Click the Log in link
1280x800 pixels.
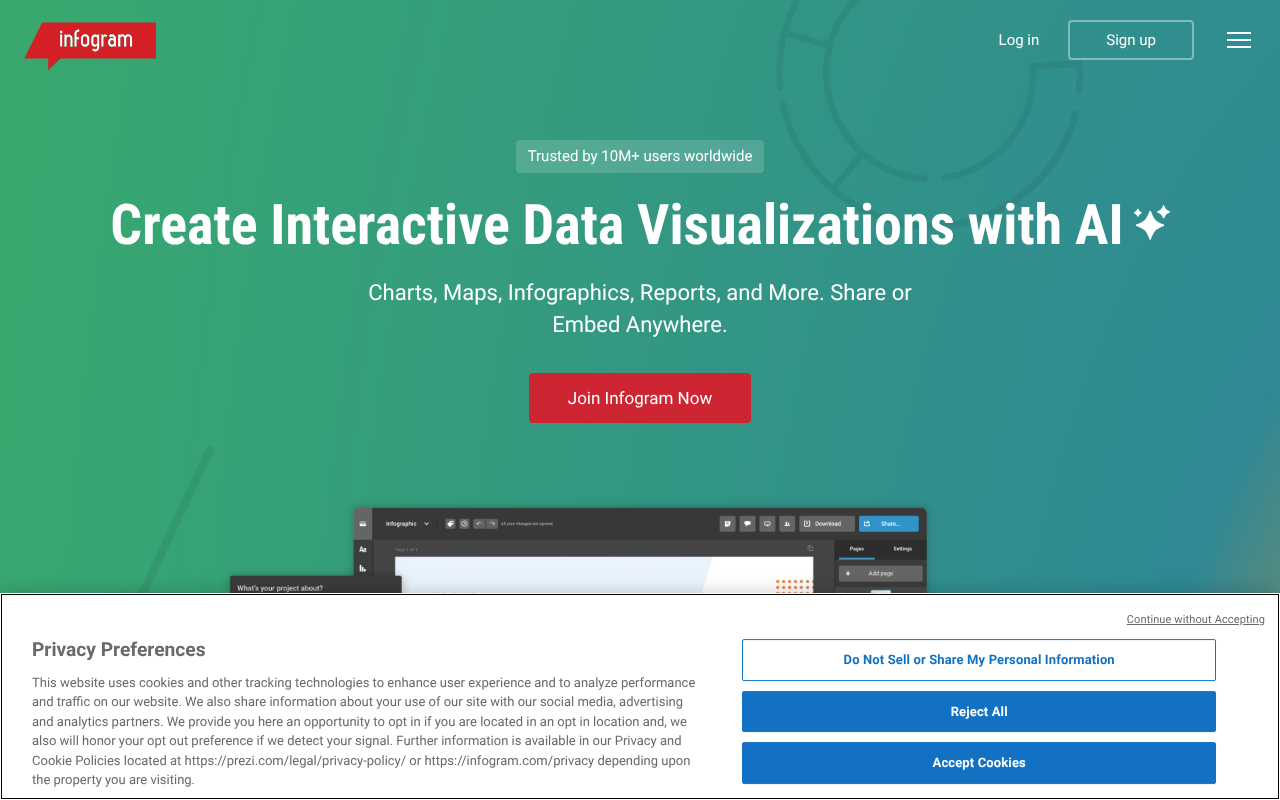click(1018, 40)
